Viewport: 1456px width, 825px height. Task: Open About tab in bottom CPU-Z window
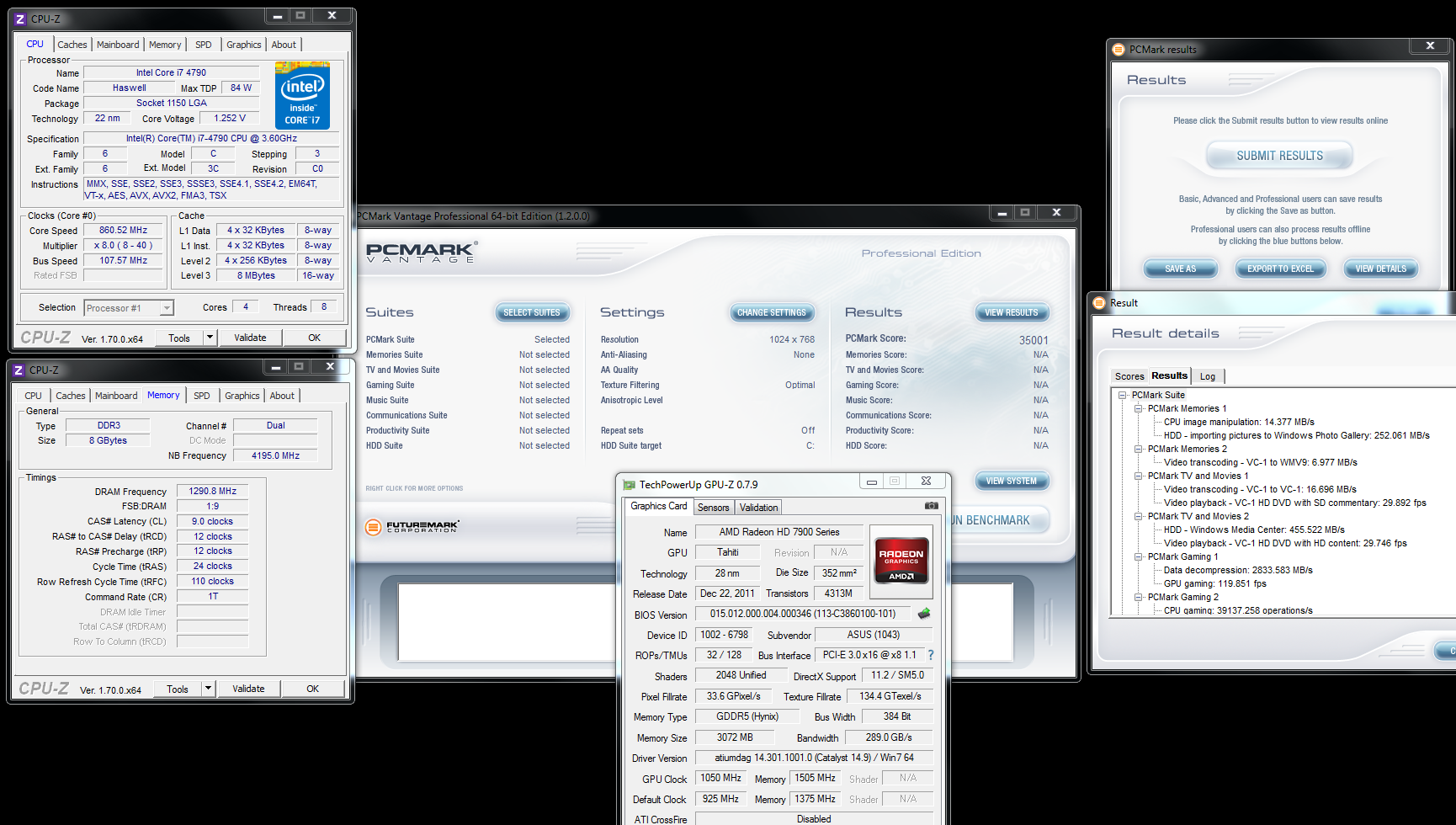(x=282, y=396)
